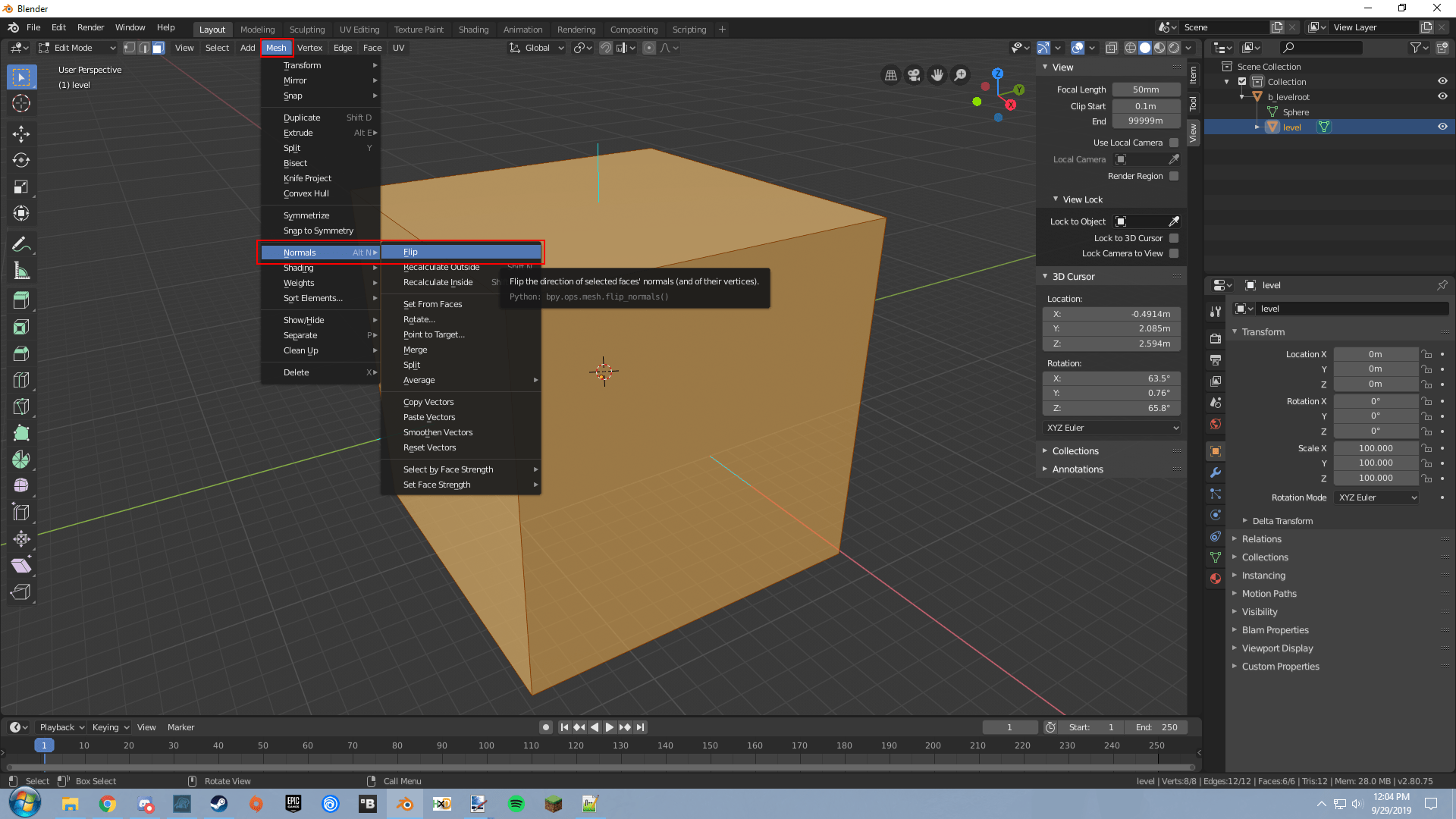1456x819 pixels.
Task: Switch to the Shading workspace tab
Action: point(473,29)
